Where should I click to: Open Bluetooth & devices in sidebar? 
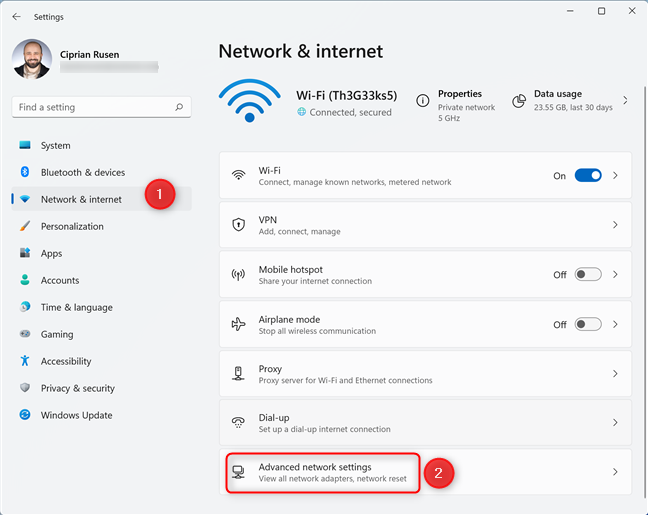click(101, 172)
